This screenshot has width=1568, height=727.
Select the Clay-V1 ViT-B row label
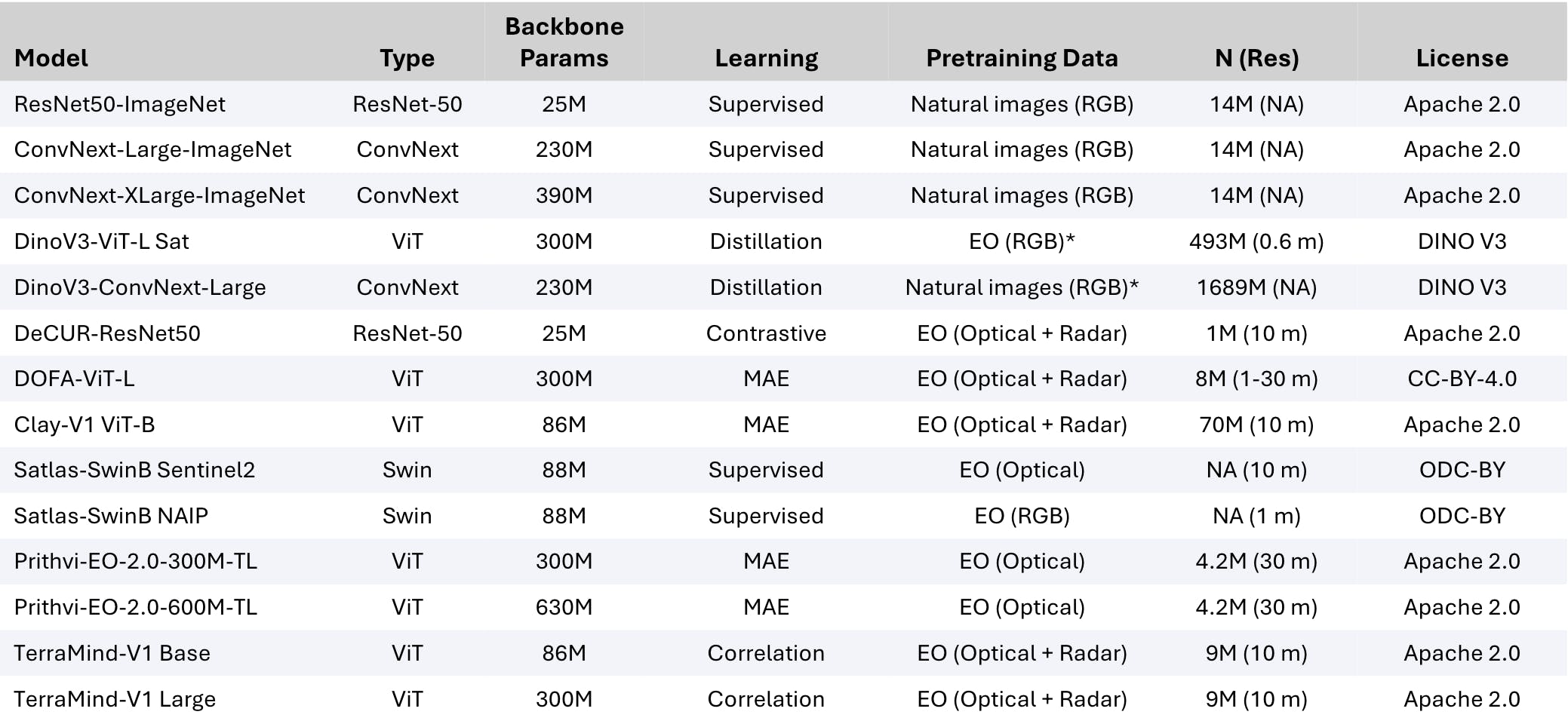pos(85,425)
